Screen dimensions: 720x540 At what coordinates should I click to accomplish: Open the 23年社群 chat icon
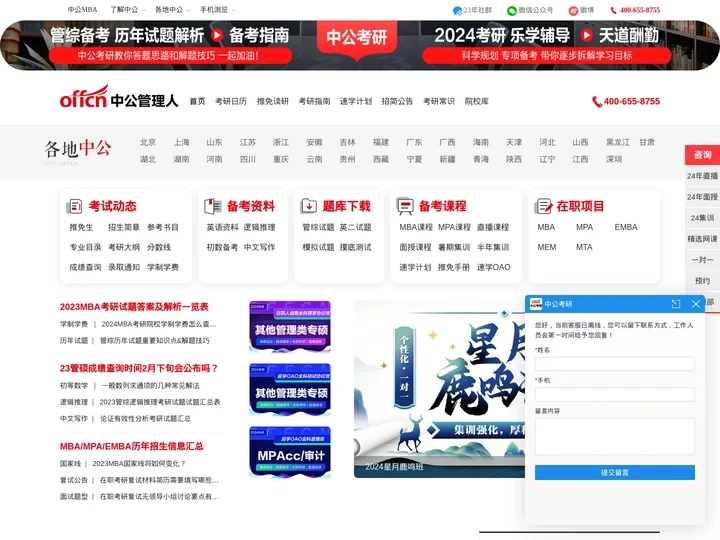[457, 11]
